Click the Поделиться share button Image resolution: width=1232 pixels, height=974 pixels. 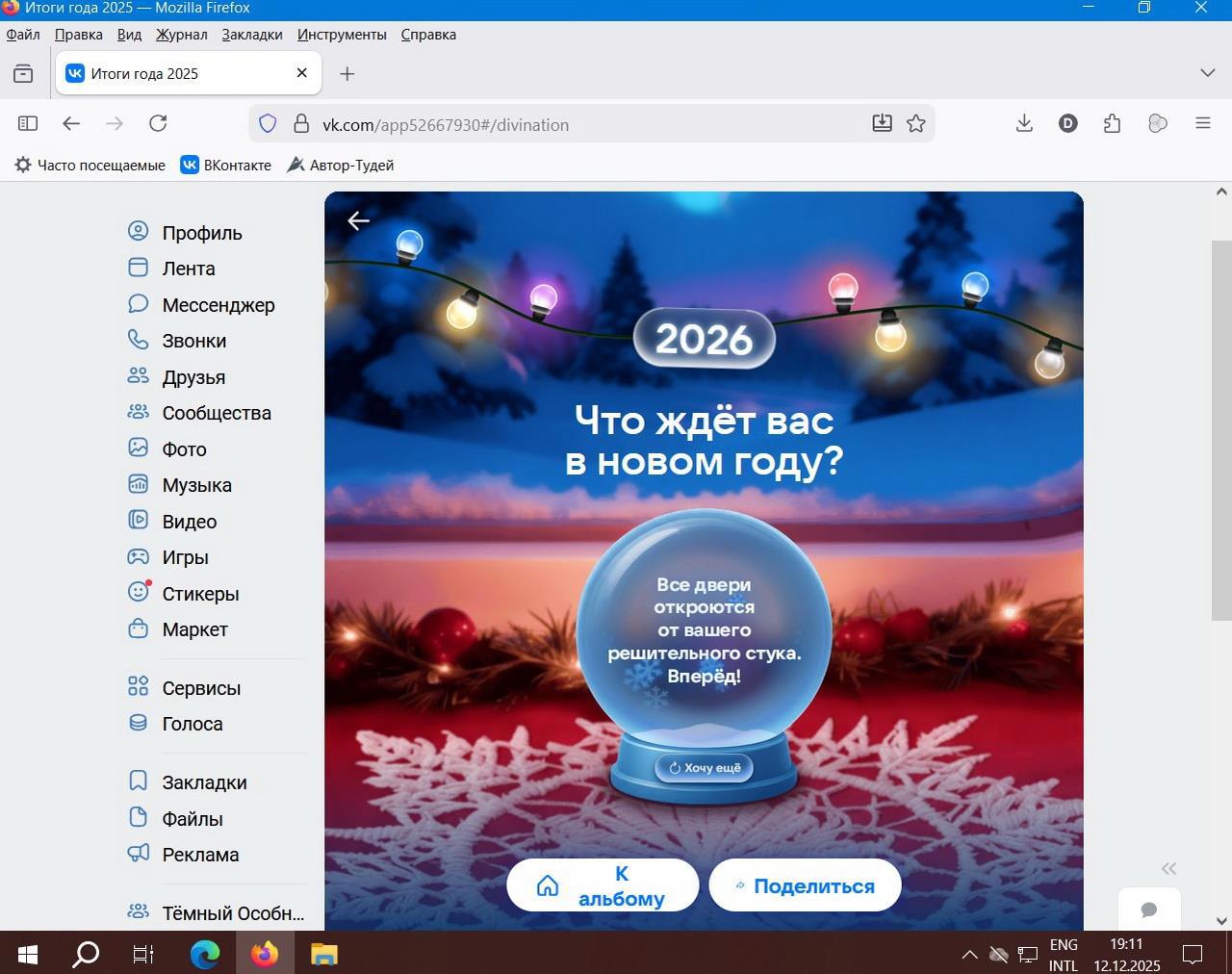click(x=805, y=885)
